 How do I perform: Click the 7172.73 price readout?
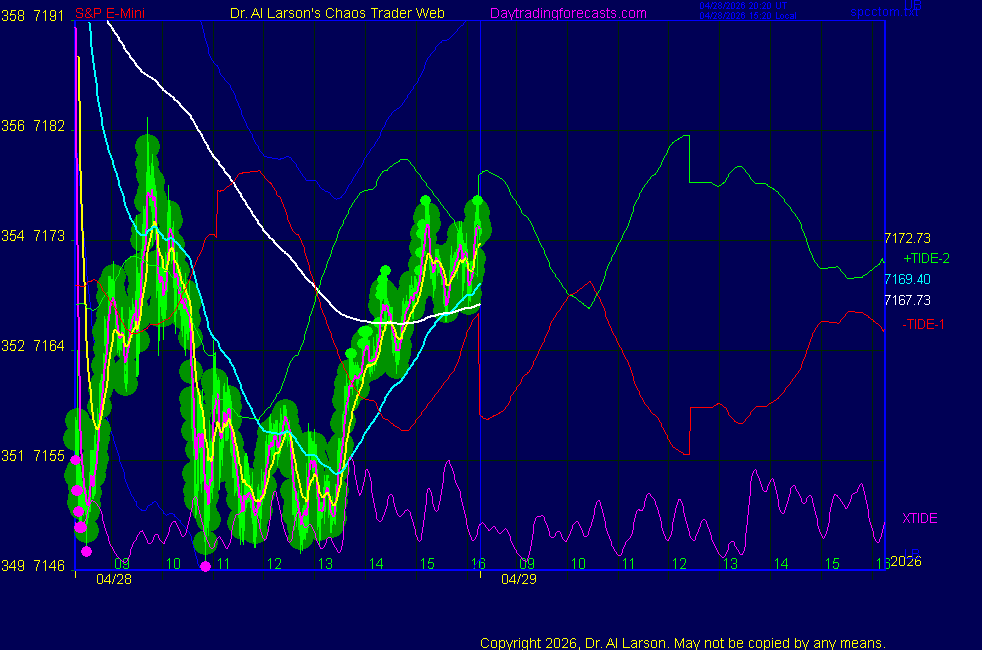tap(907, 238)
